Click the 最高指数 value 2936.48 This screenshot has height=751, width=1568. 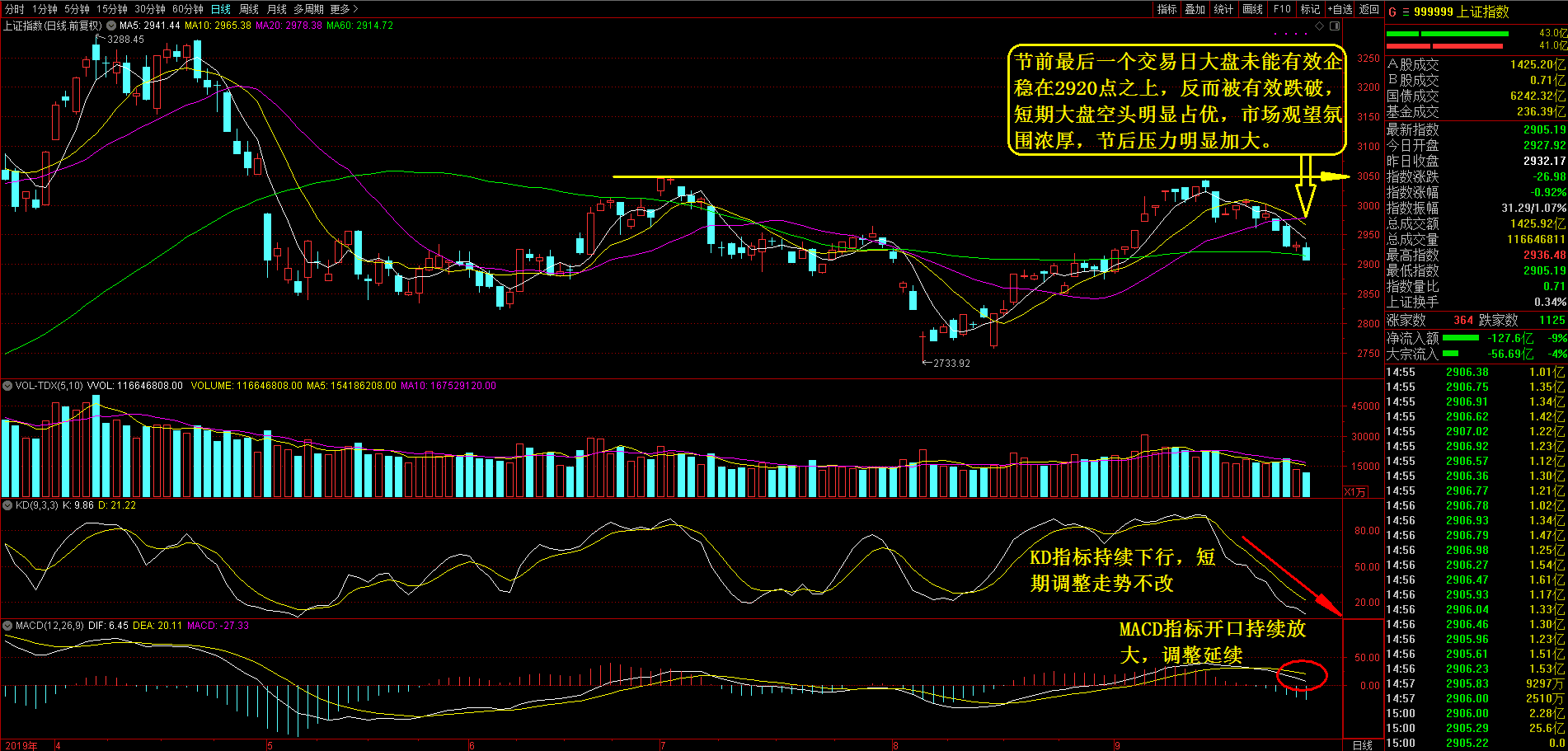[x=1544, y=255]
